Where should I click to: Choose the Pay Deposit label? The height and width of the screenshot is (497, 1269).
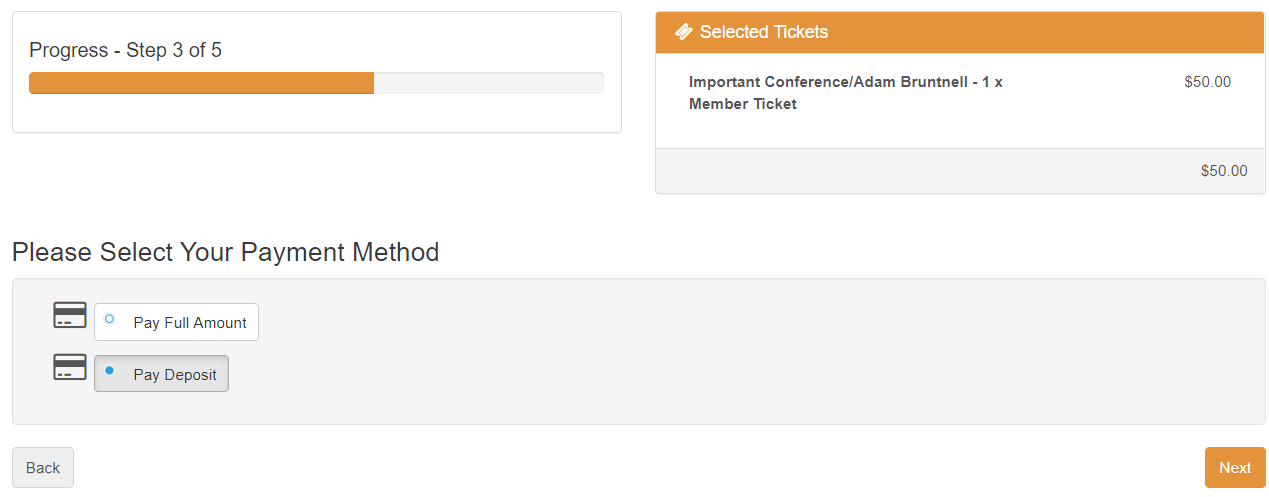174,375
